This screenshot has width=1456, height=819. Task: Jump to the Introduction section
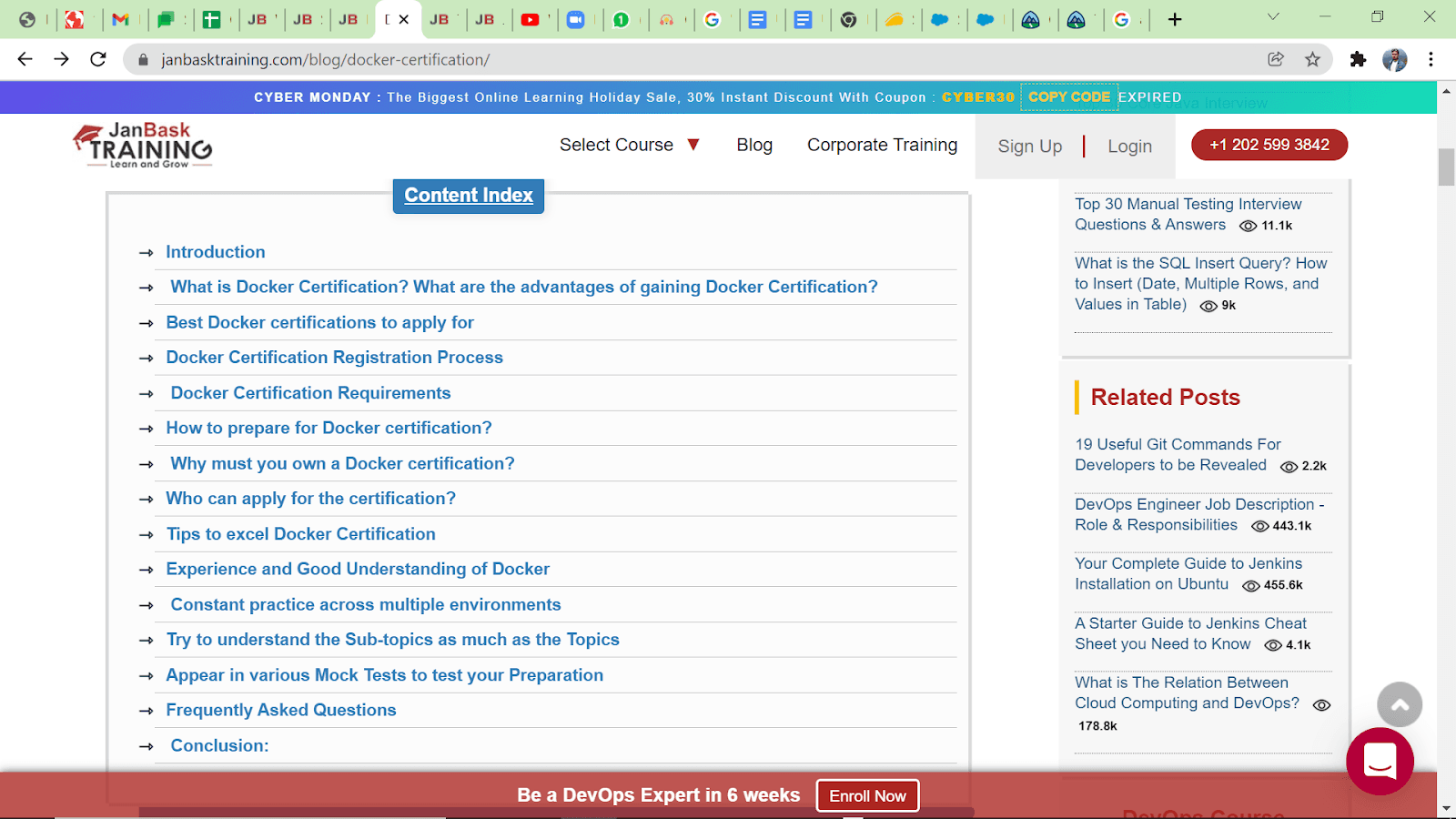coord(216,252)
